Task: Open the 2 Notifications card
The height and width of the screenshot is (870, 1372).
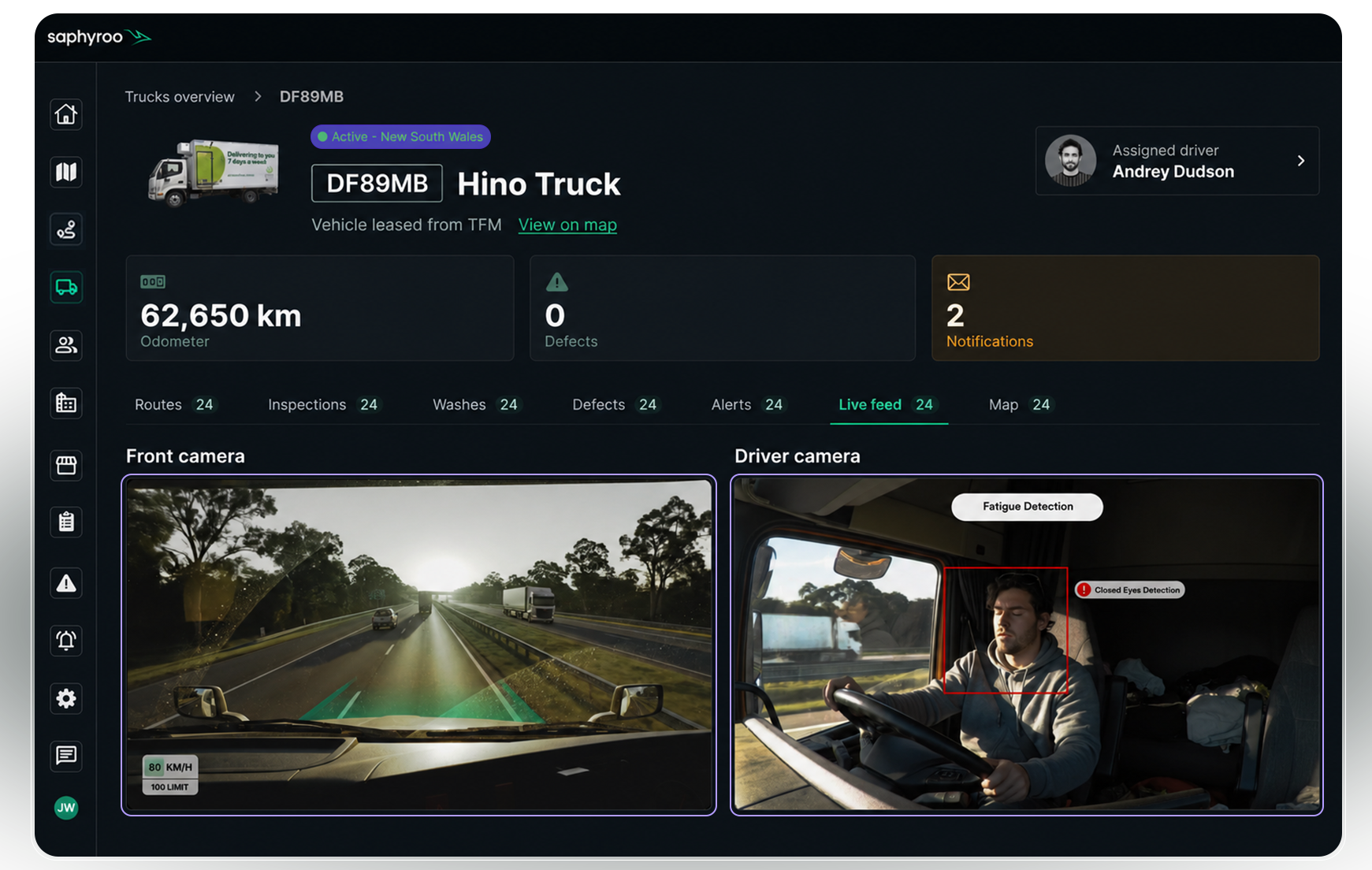Action: point(1125,308)
